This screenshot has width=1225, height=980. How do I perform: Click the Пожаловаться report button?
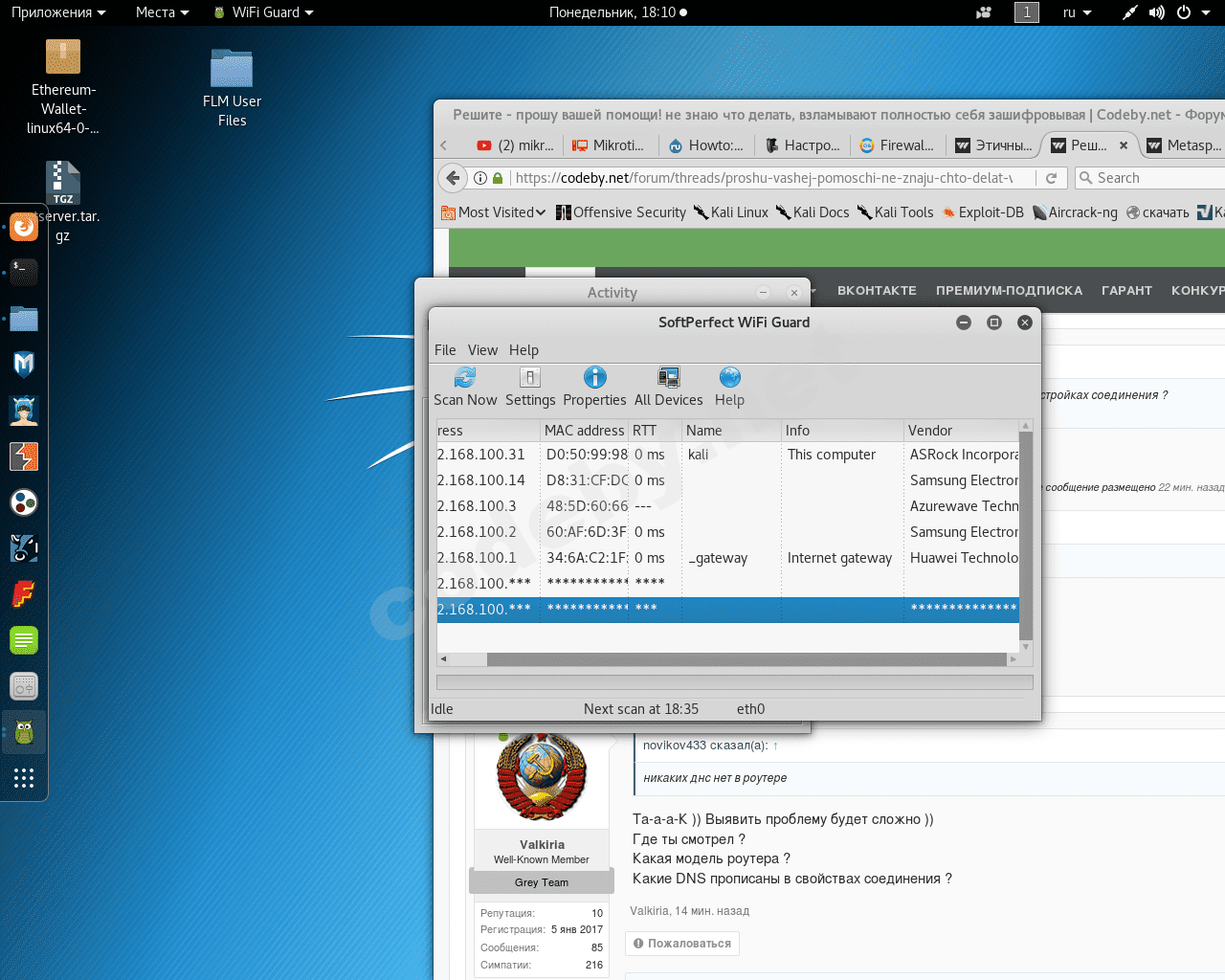[x=682, y=944]
